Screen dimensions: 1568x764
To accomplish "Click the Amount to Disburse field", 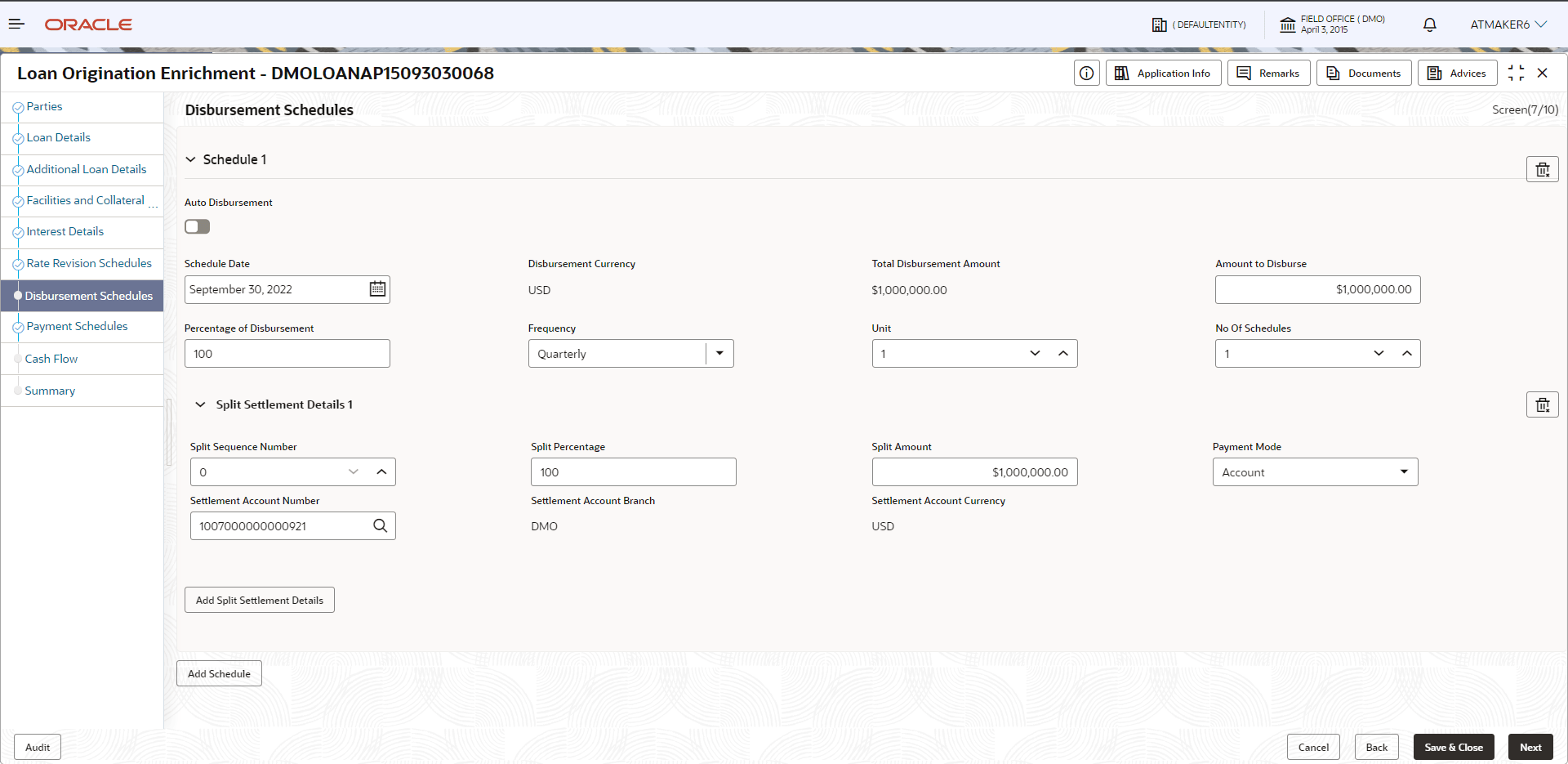I will click(1317, 289).
